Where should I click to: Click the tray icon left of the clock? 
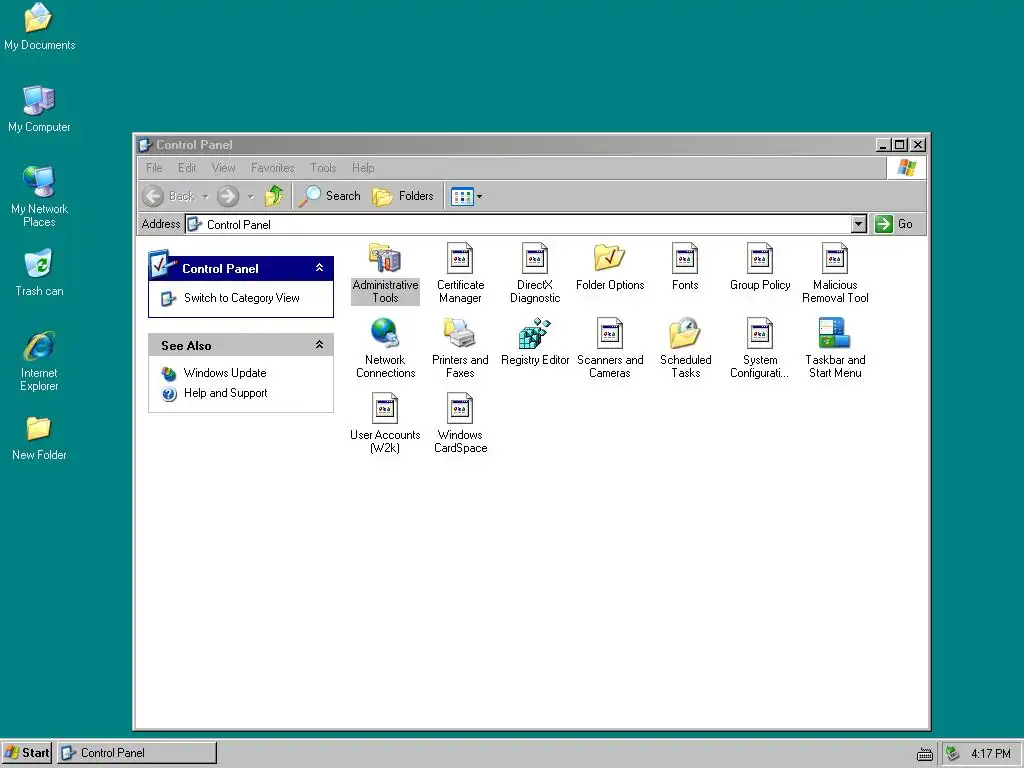pyautogui.click(x=953, y=754)
